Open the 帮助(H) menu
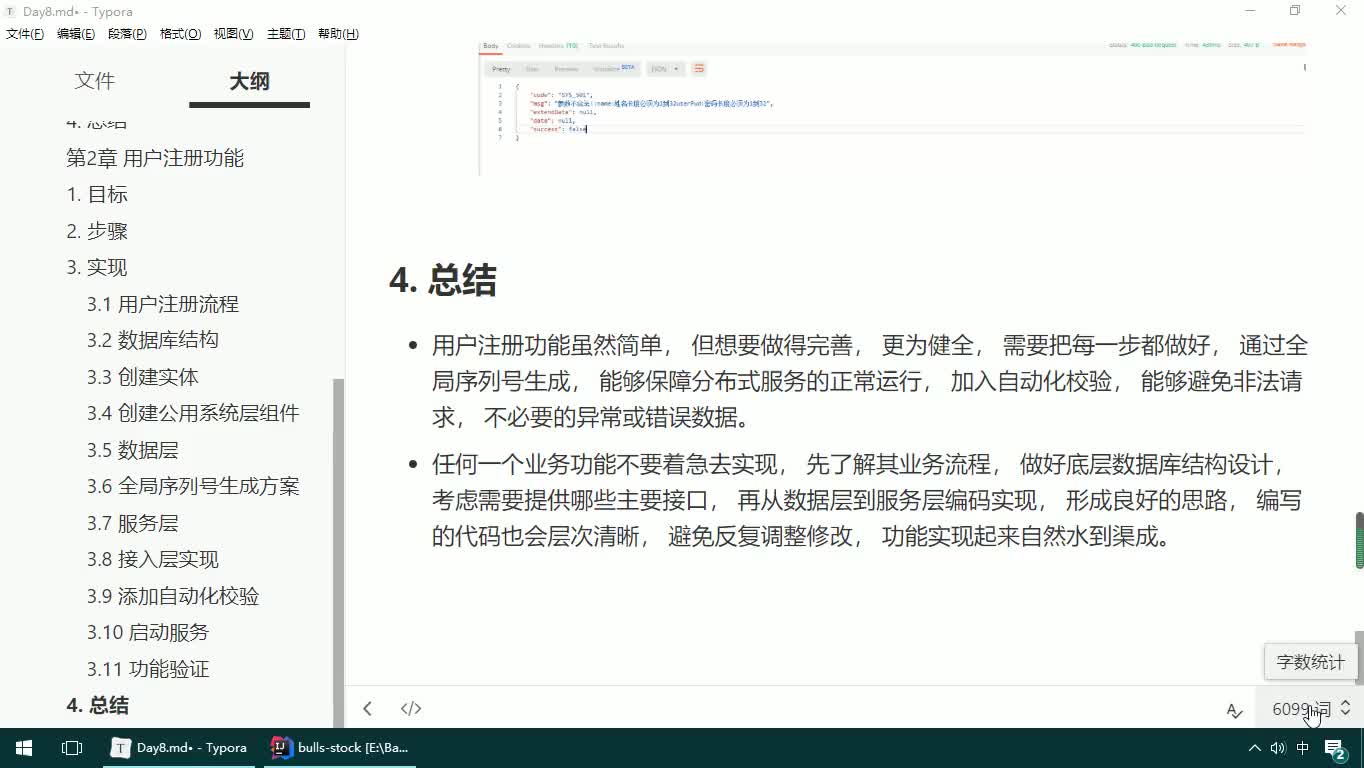 tap(338, 34)
